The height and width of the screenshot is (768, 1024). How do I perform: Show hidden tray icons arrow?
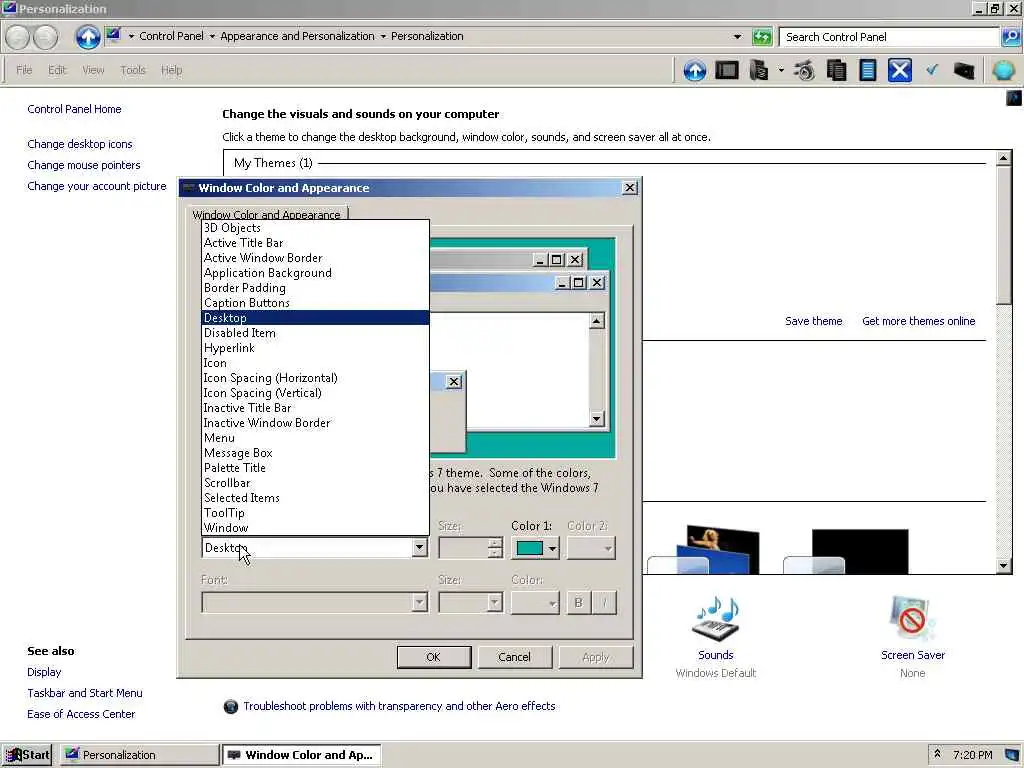coord(937,754)
